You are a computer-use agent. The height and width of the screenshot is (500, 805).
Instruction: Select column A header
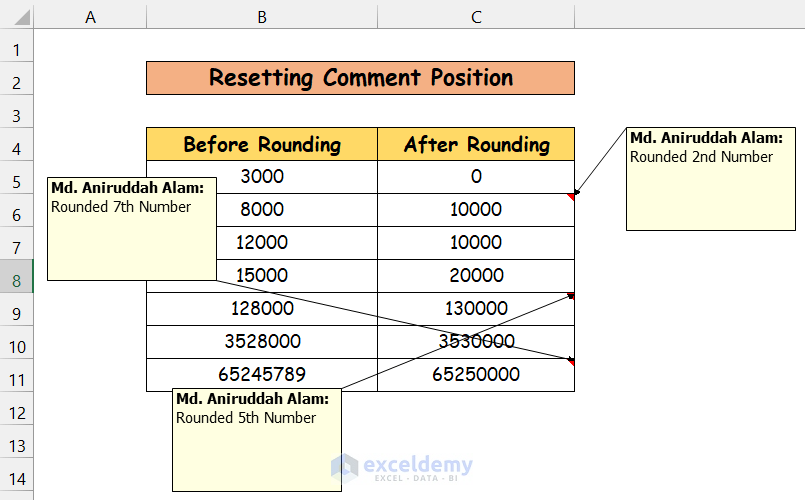coord(90,17)
